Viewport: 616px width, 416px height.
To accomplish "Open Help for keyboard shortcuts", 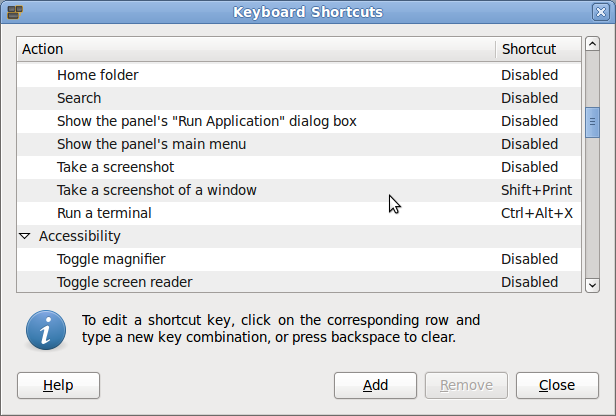I will coord(59,385).
